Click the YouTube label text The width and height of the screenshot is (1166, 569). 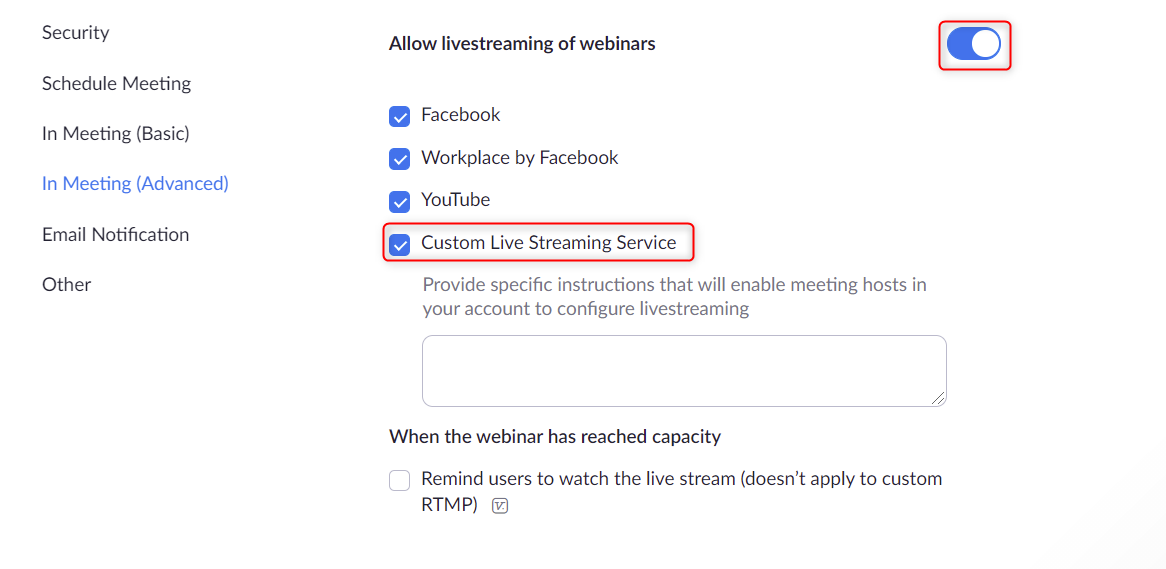[456, 200]
